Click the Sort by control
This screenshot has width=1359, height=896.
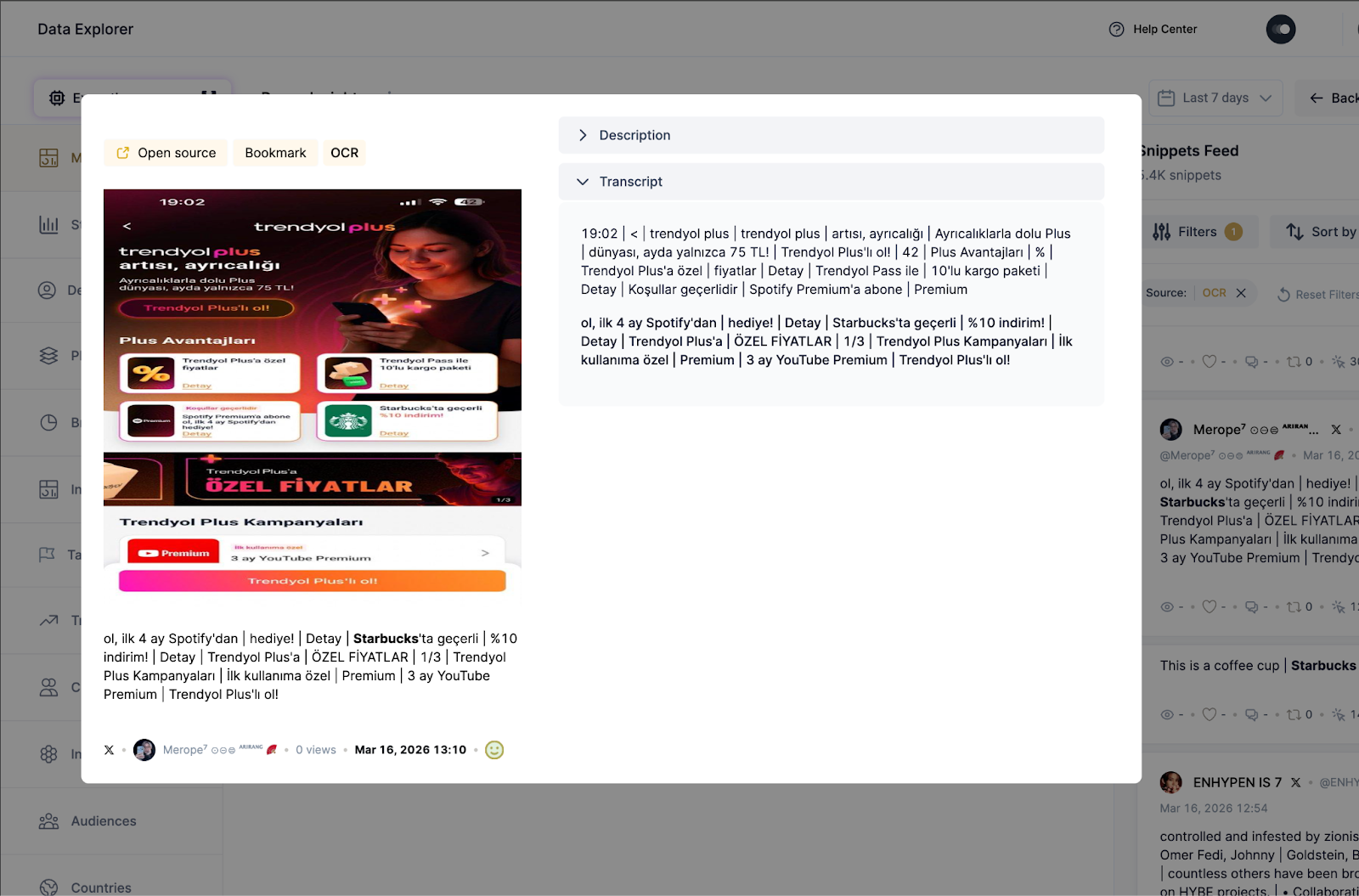click(x=1320, y=232)
